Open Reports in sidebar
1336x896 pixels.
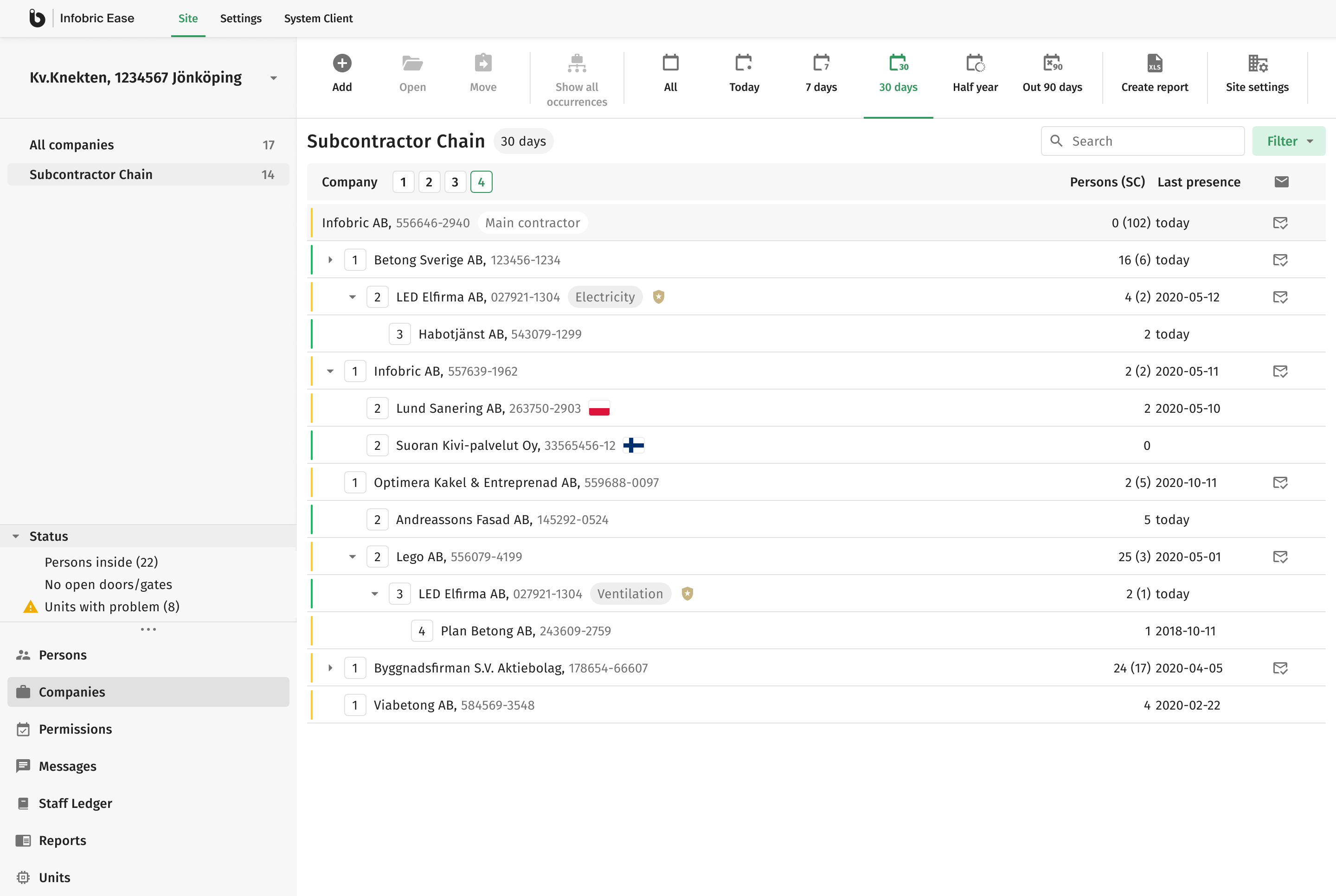148,840
